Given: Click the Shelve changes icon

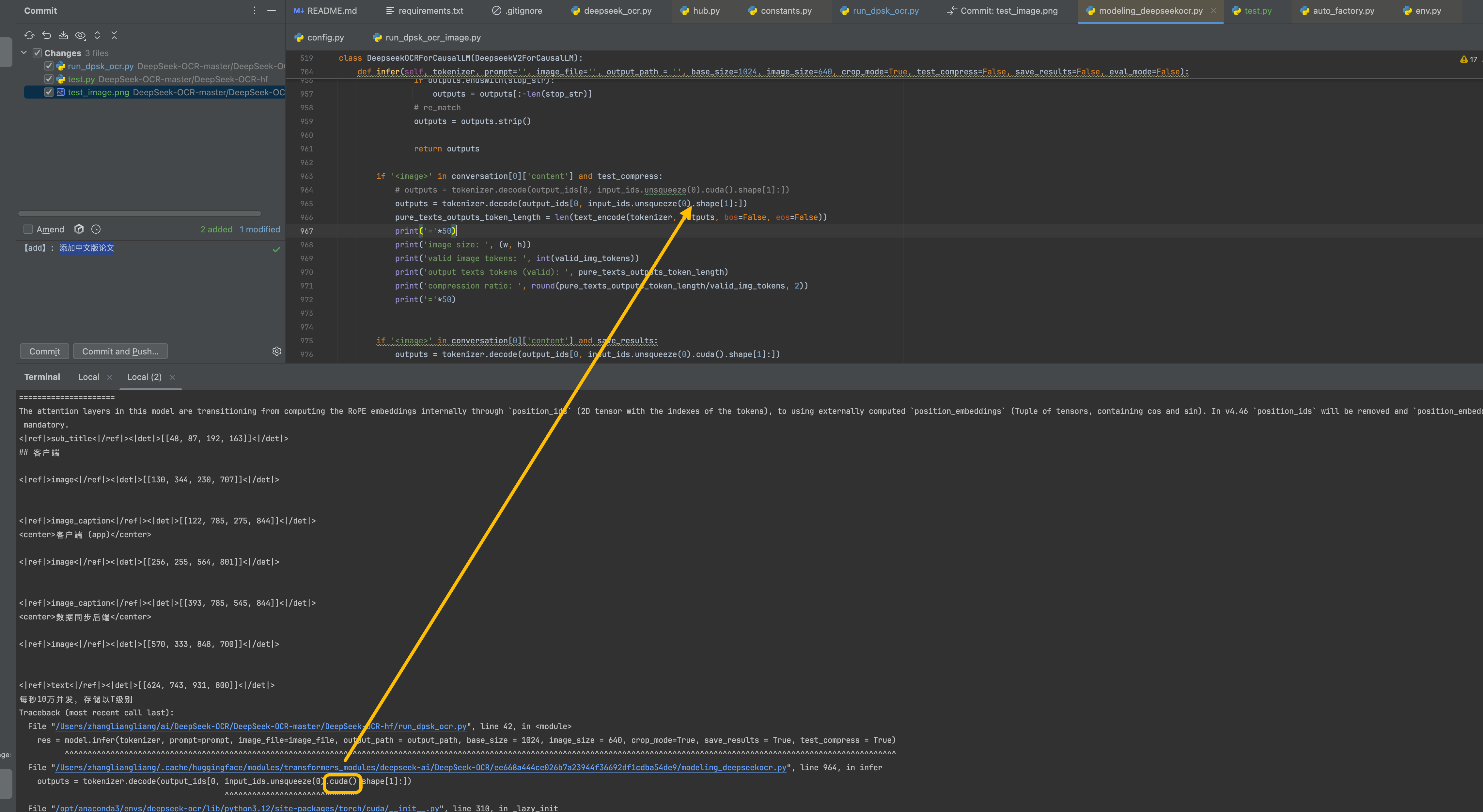Looking at the screenshot, I should 63,35.
